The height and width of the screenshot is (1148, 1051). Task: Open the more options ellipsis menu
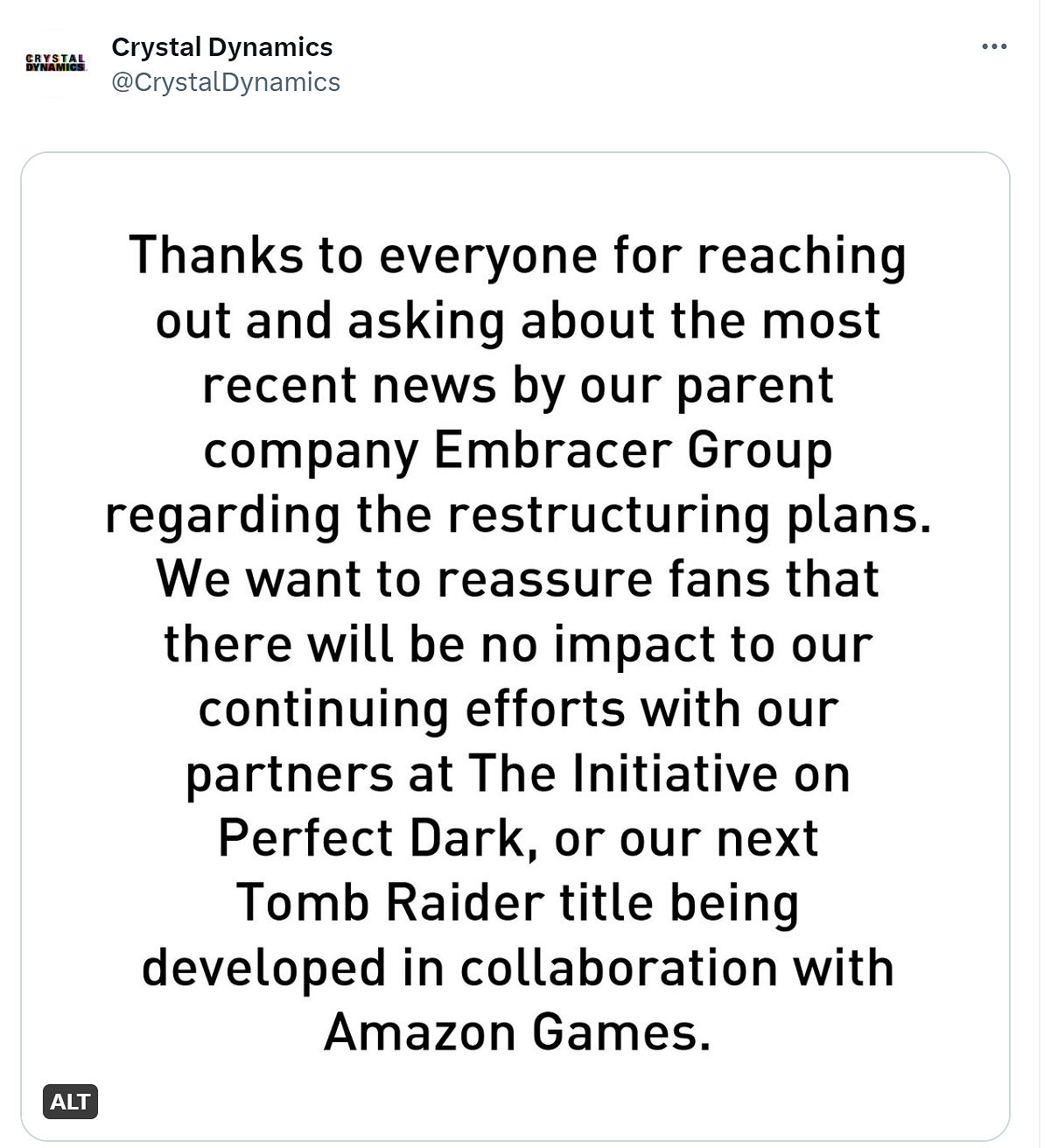(x=994, y=46)
